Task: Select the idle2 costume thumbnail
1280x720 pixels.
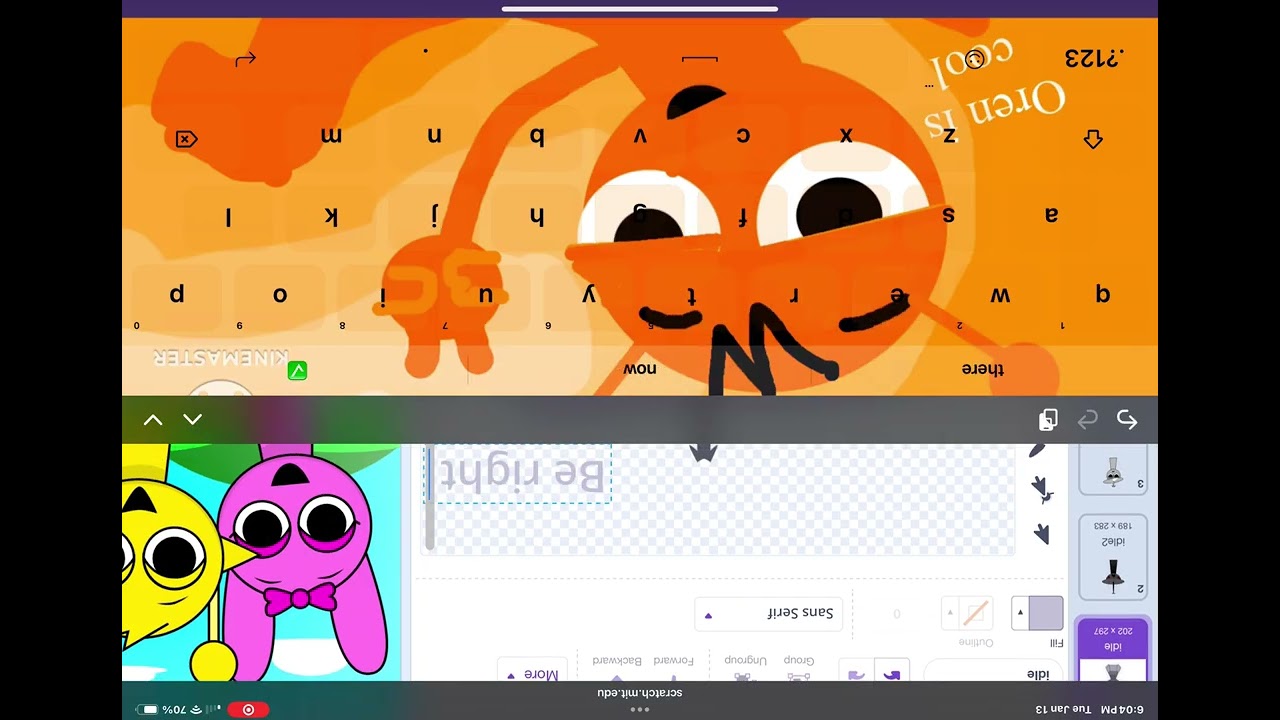Action: [1113, 558]
